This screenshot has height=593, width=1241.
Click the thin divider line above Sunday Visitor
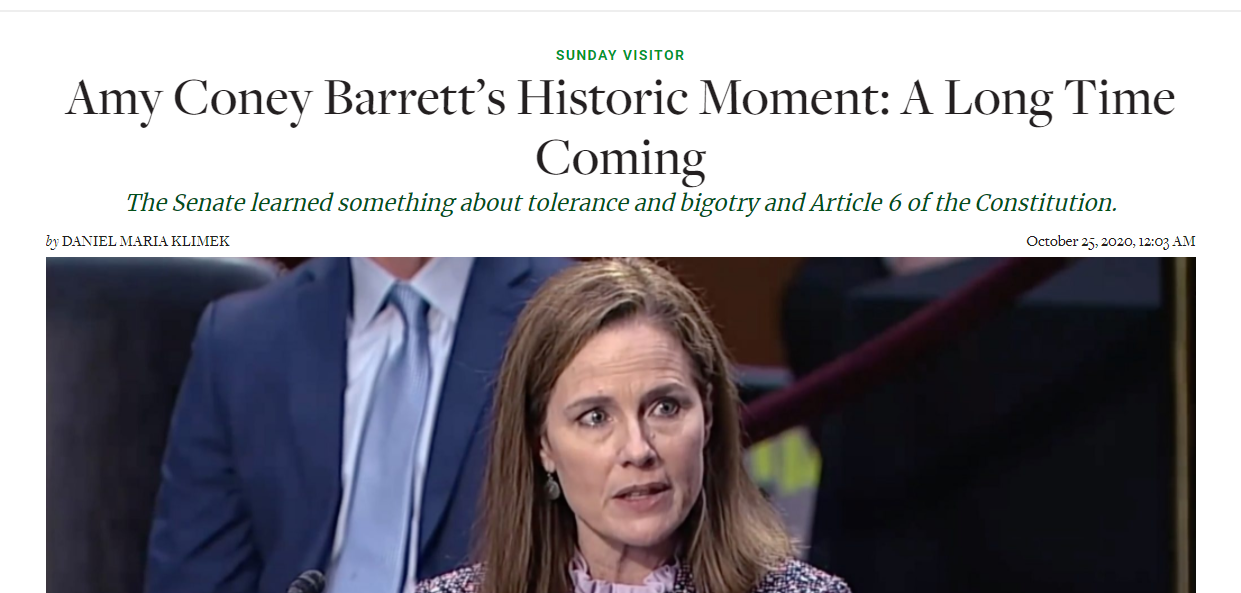(x=620, y=11)
